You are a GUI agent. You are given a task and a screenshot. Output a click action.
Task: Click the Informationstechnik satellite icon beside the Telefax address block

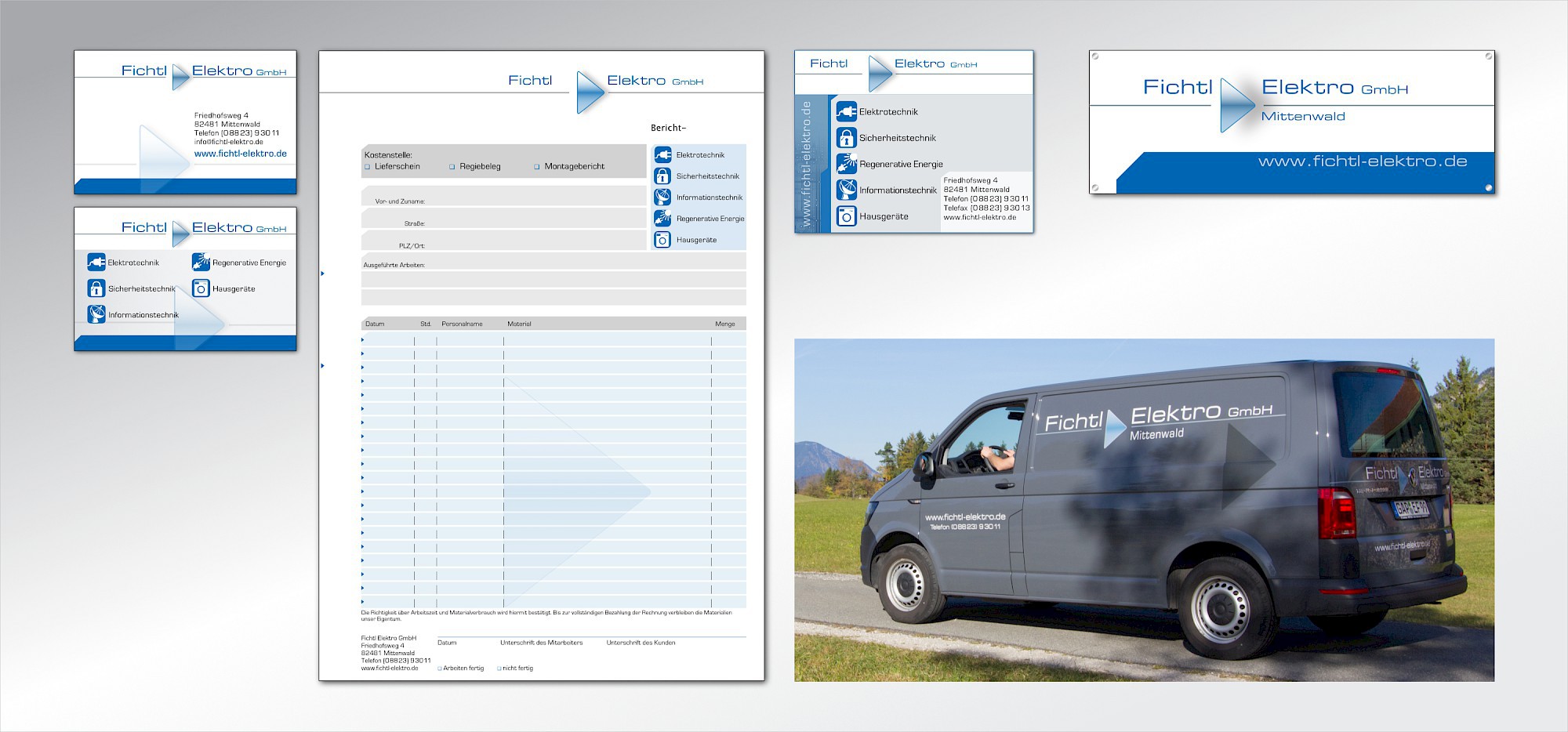tap(846, 190)
